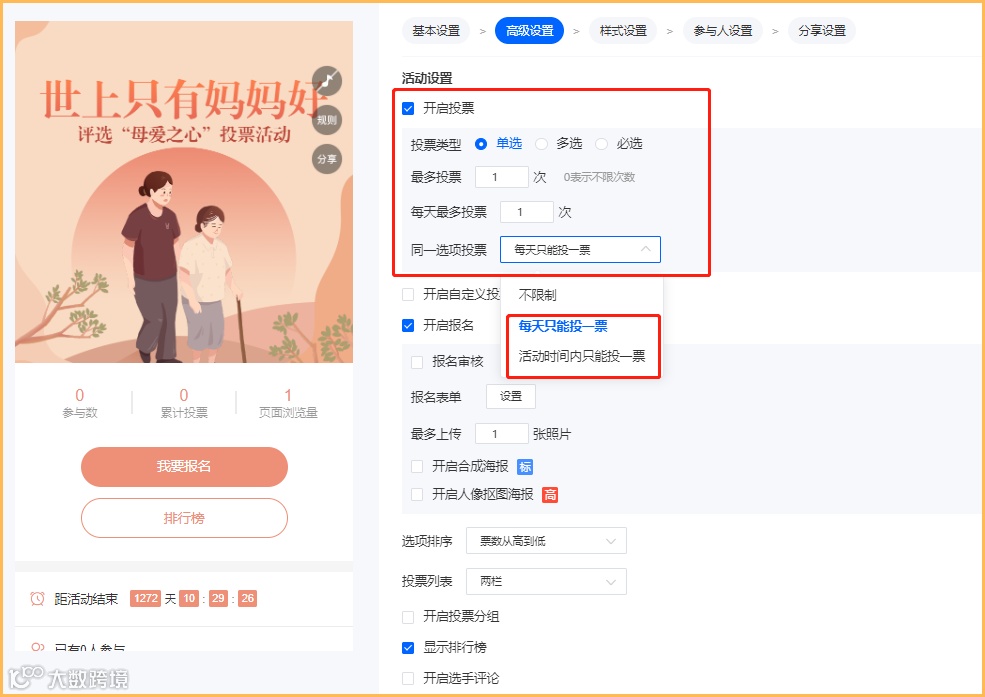This screenshot has height=697, width=985.
Task: Open the 规则 round button on preview
Action: 327,120
